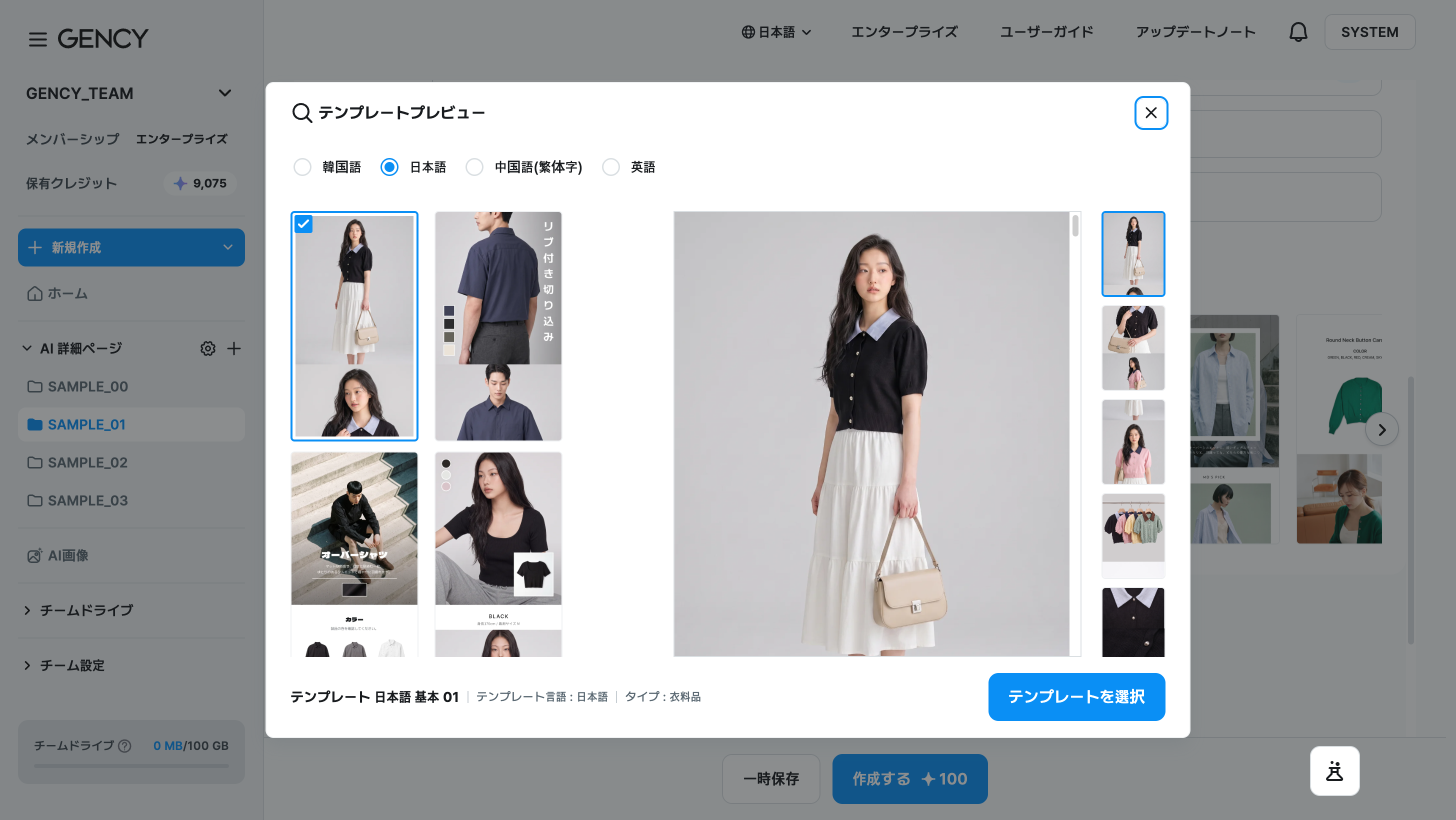Click the notification bell icon
Viewport: 1456px width, 820px height.
tap(1297, 32)
